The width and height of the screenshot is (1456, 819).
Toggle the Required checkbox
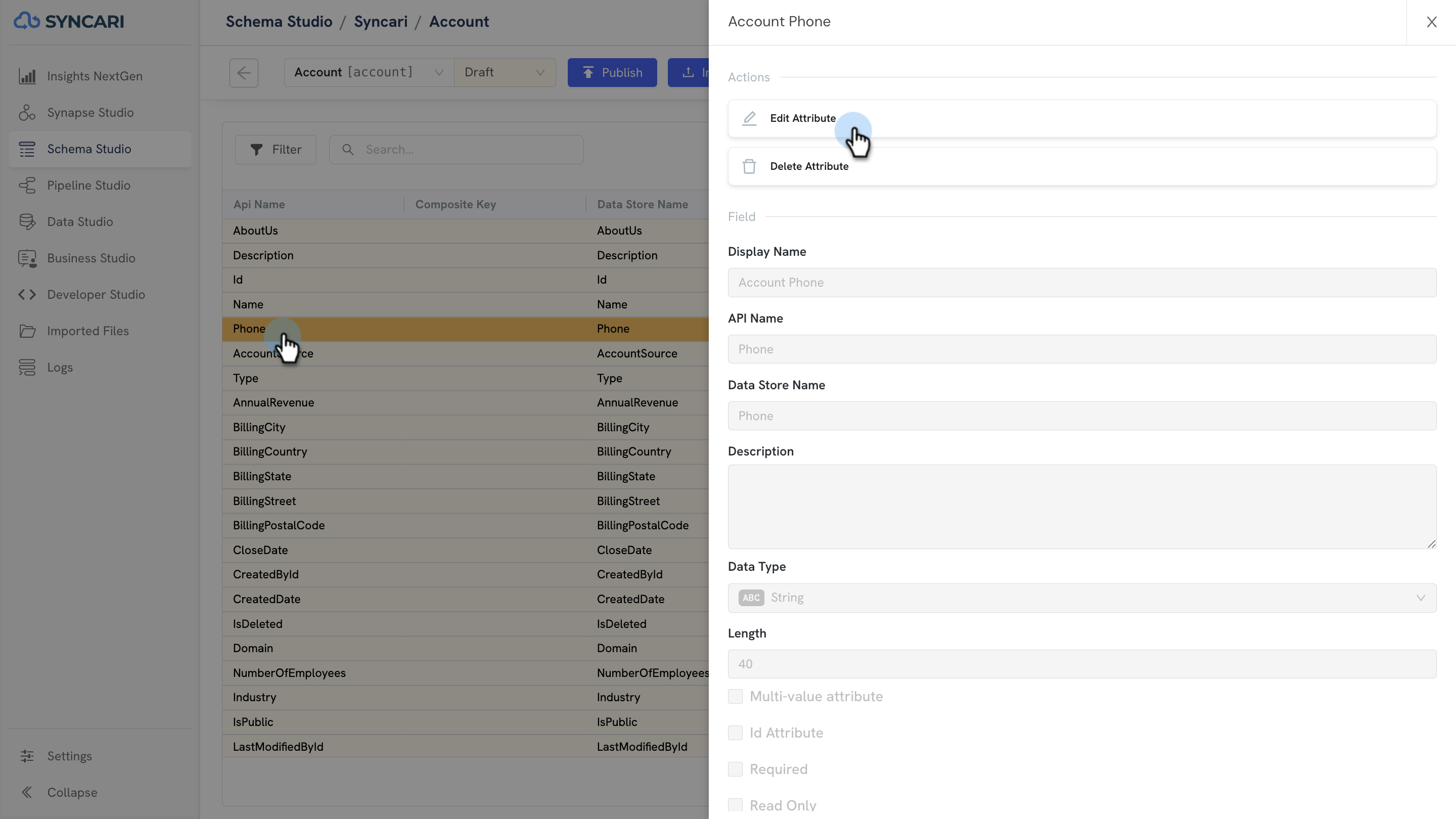click(736, 769)
